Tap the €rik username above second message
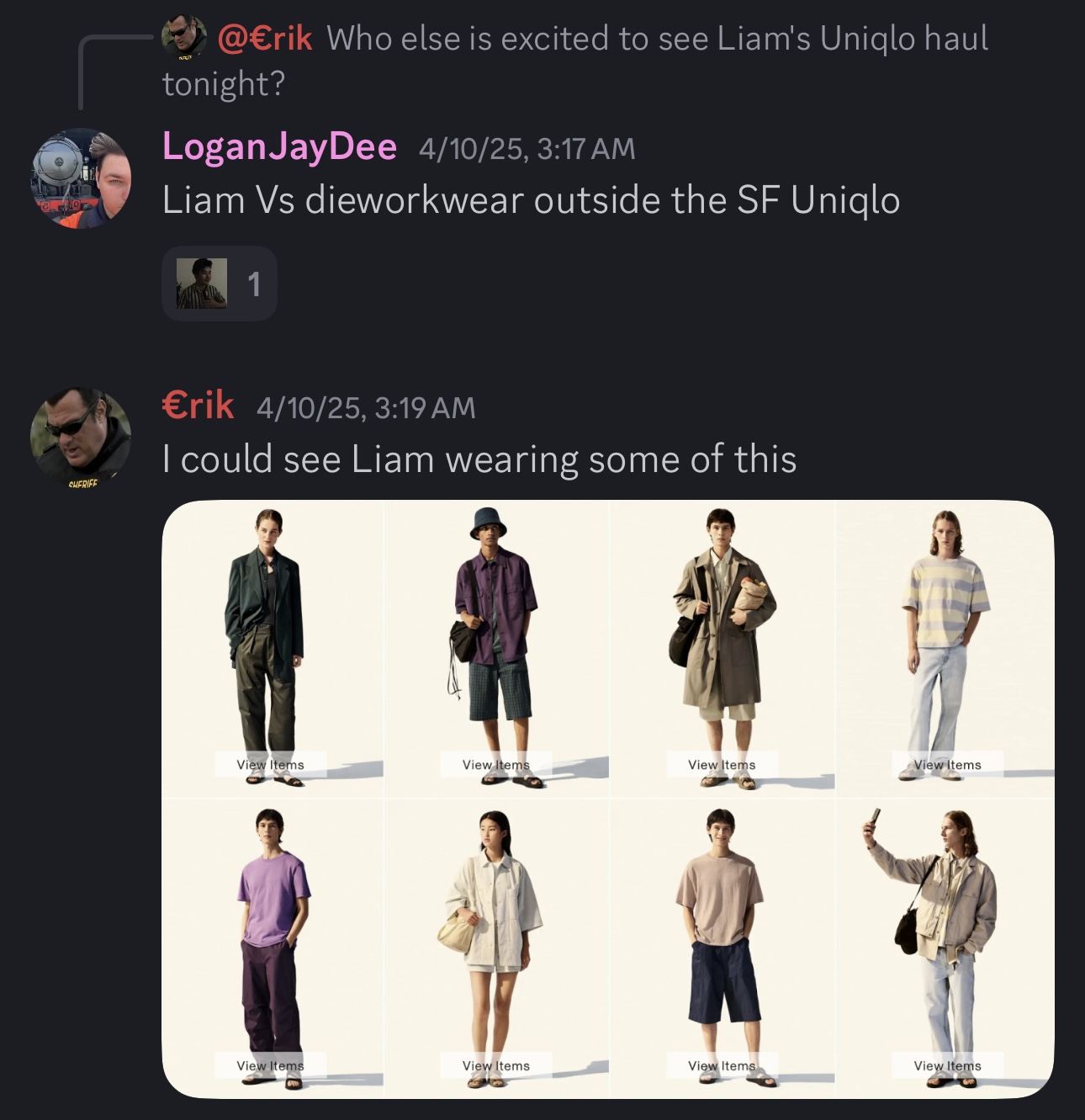1085x1120 pixels. [x=198, y=406]
